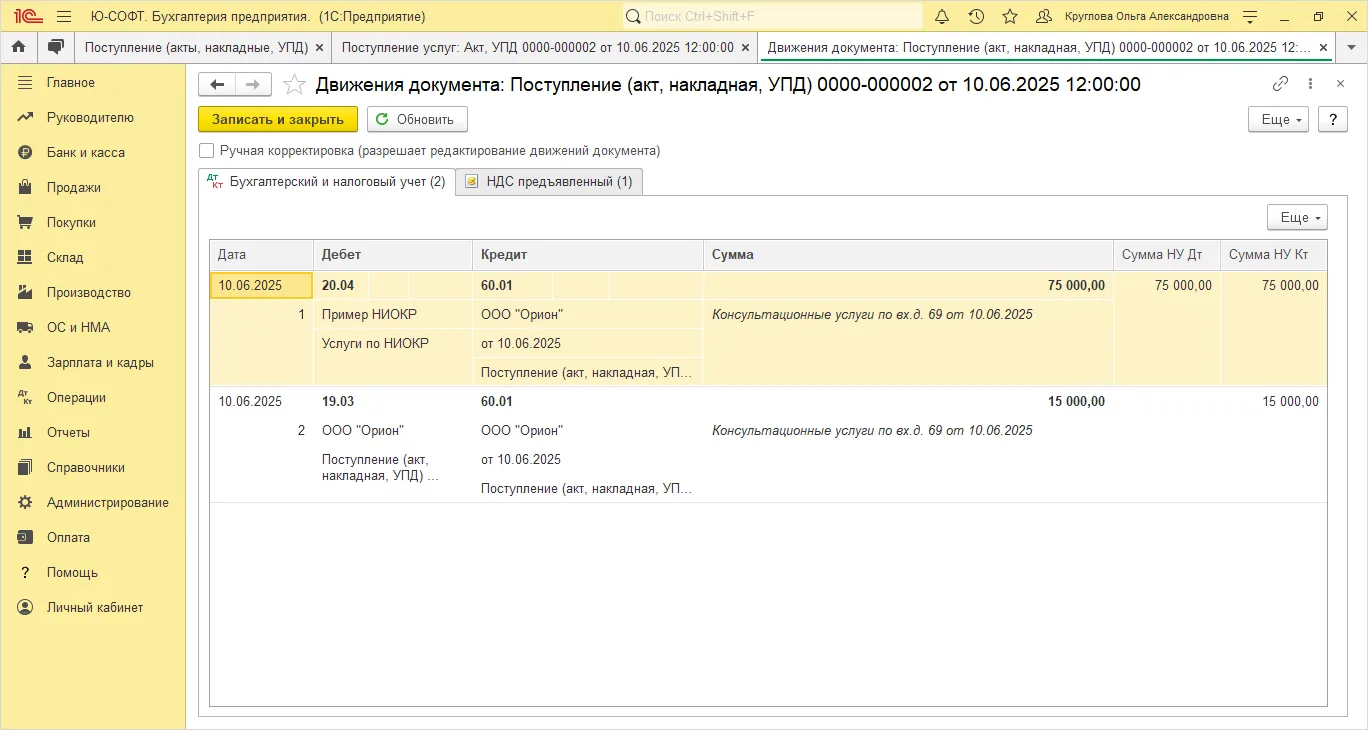The width and height of the screenshot is (1368, 730).
Task: Open the history clock icon
Action: click(x=976, y=17)
